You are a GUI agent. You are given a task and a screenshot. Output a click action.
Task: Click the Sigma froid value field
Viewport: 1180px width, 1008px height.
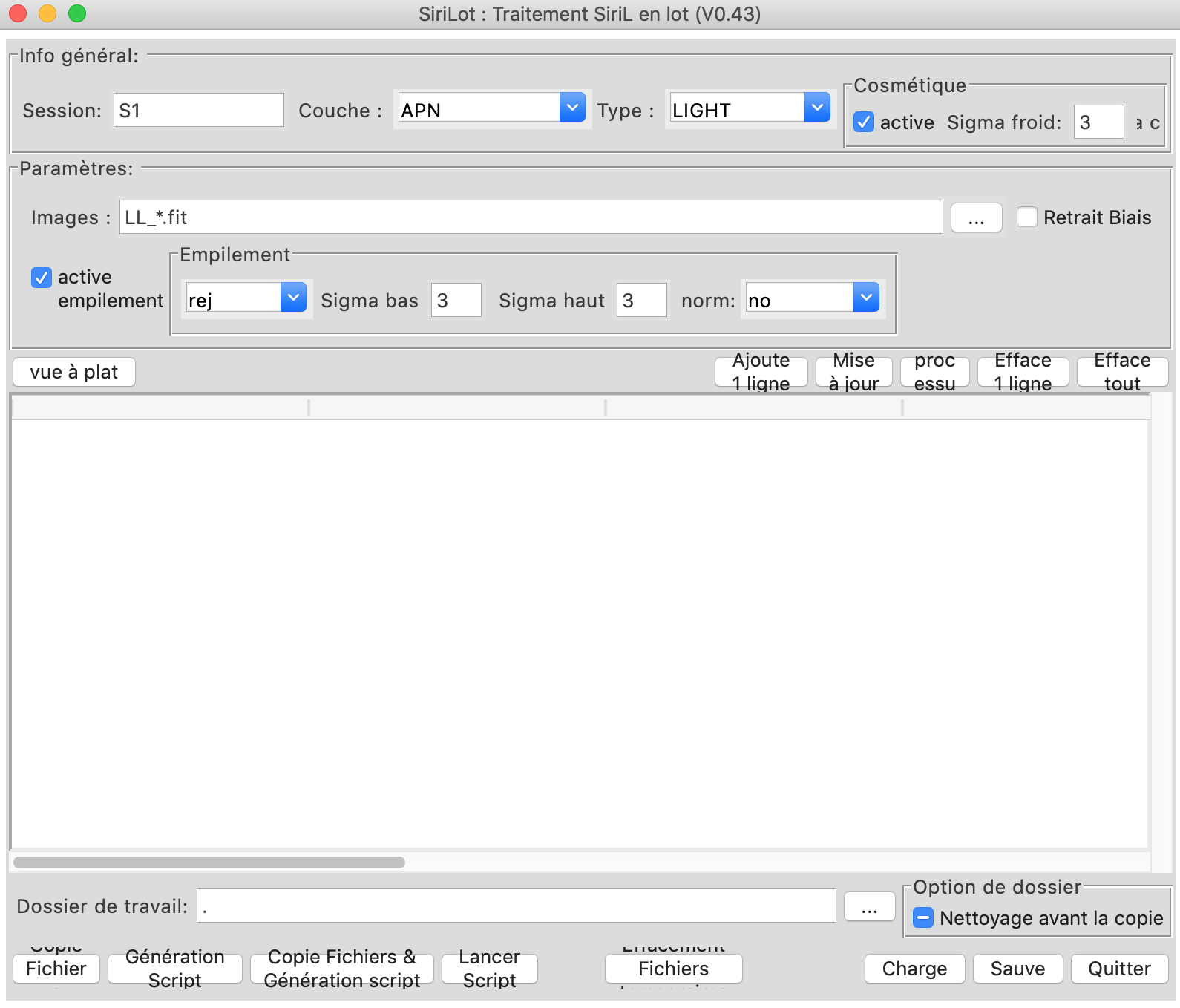(1099, 122)
